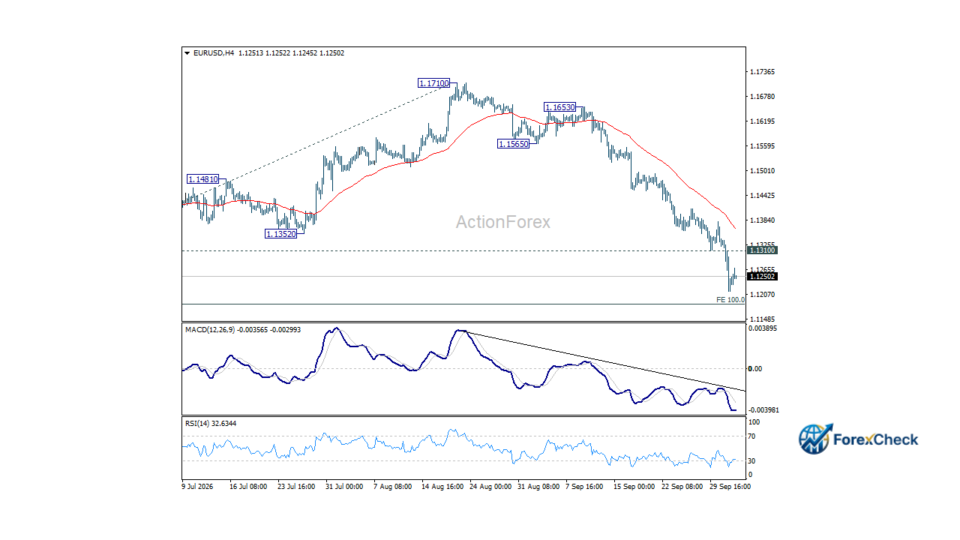Click the RSI scale value 70
The image size is (960, 540).
tap(752, 437)
